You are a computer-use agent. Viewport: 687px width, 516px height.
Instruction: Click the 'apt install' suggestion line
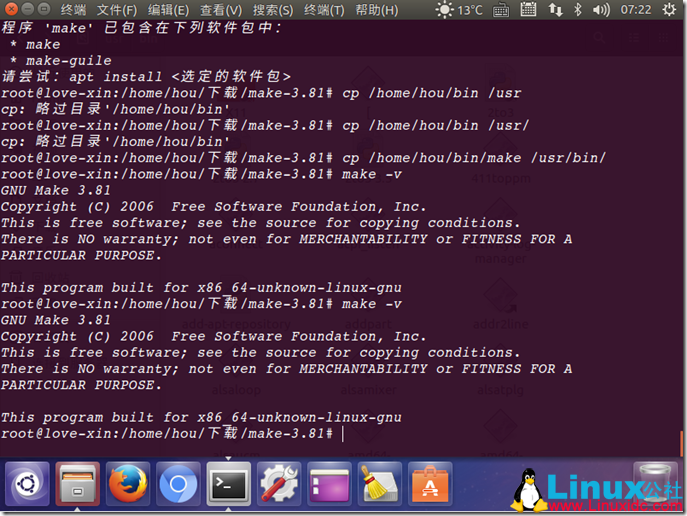(x=146, y=77)
